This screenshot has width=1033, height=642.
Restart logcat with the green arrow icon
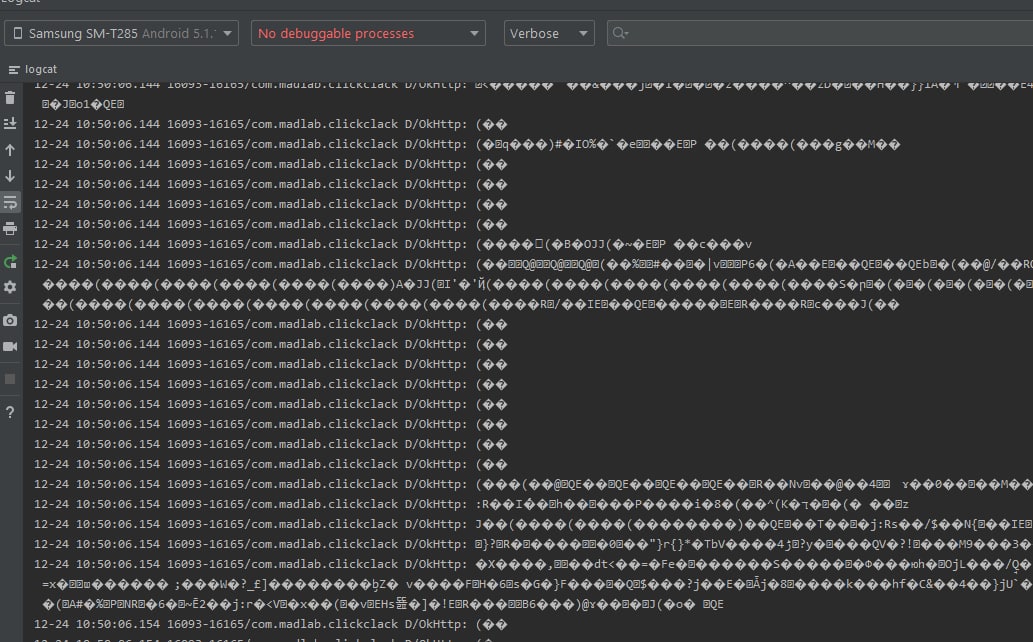click(10, 262)
